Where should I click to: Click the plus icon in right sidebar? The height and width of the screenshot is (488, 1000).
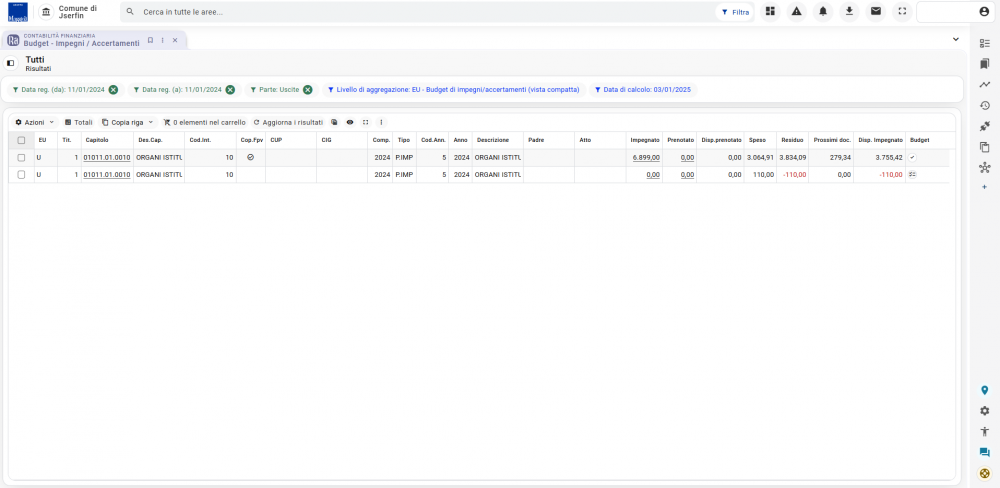point(984,187)
